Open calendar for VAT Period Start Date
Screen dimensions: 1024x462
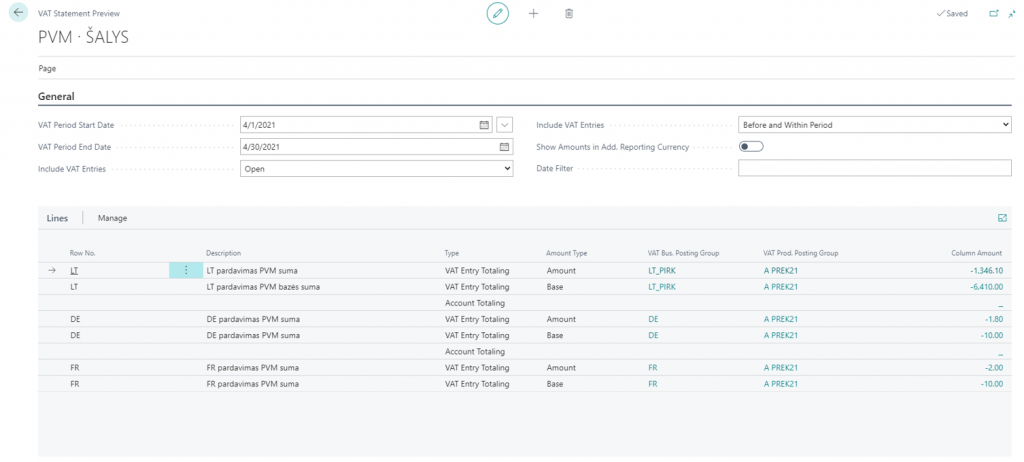pos(484,125)
